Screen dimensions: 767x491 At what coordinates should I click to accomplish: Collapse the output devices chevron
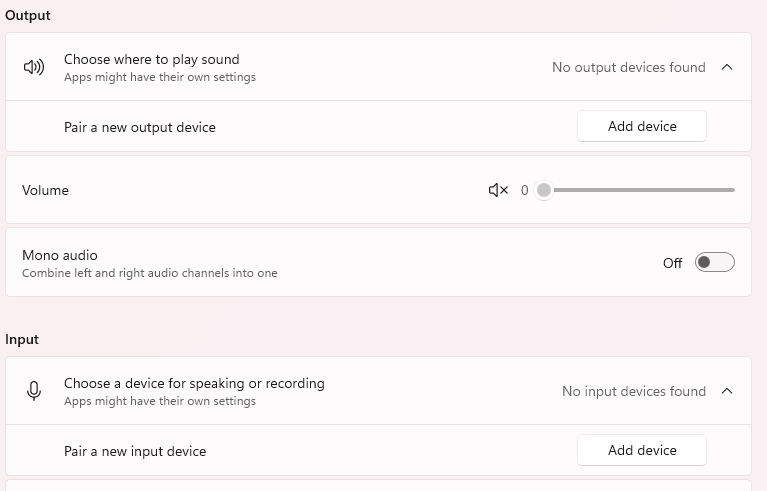tap(727, 67)
